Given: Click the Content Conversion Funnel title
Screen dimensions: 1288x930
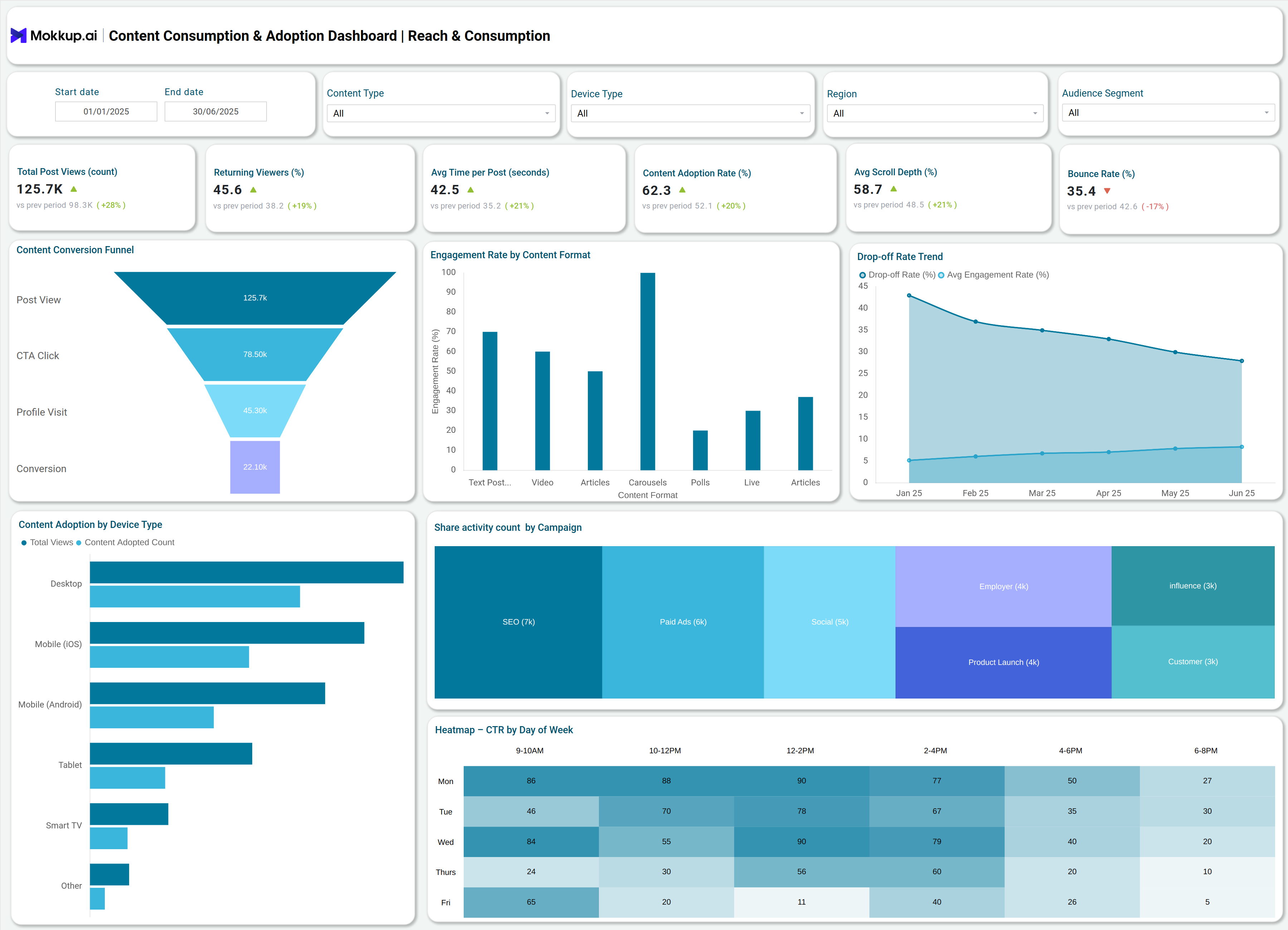Looking at the screenshot, I should [x=75, y=250].
